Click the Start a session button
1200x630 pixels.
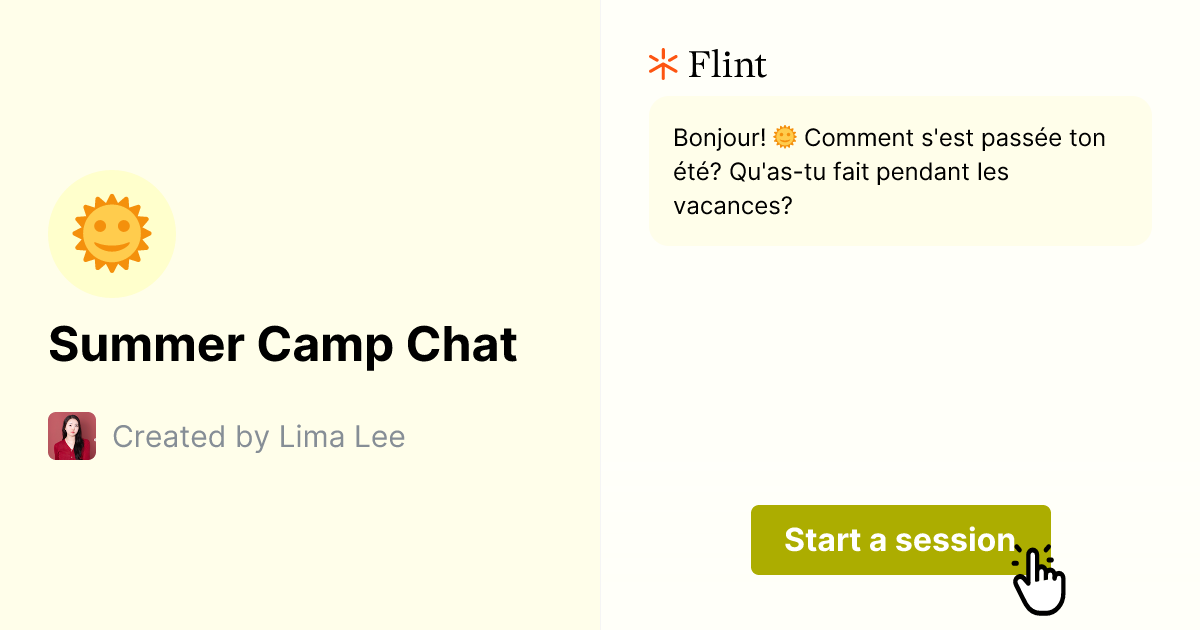coord(900,540)
